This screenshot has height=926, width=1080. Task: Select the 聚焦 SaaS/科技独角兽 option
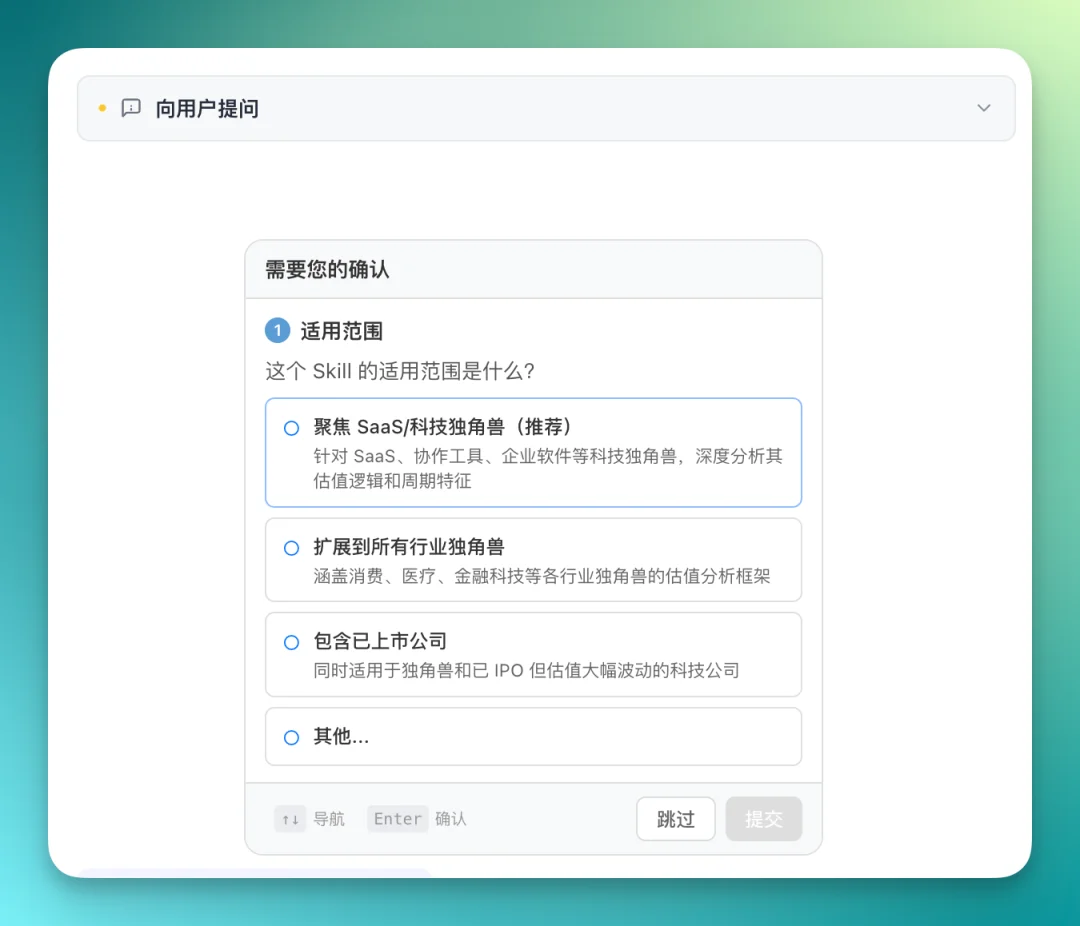[533, 451]
